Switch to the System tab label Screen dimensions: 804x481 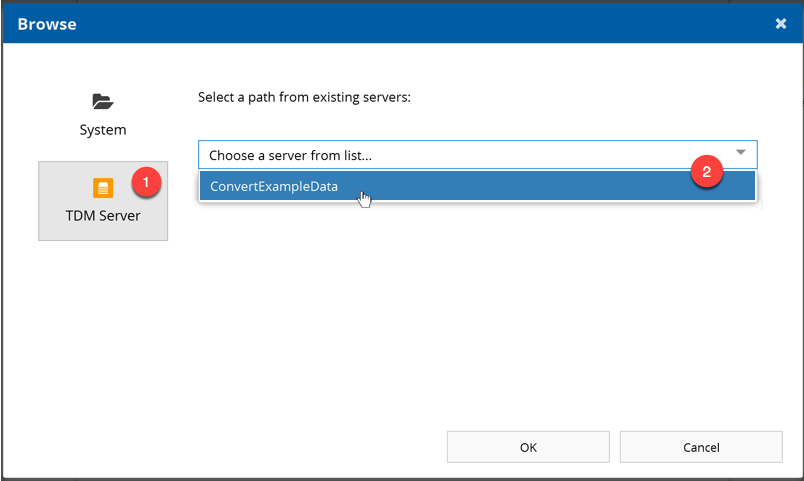tap(103, 130)
